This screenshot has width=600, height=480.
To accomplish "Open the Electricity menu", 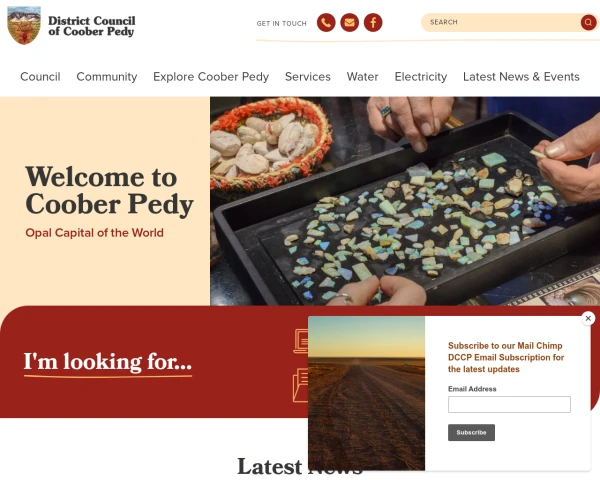I will [421, 77].
